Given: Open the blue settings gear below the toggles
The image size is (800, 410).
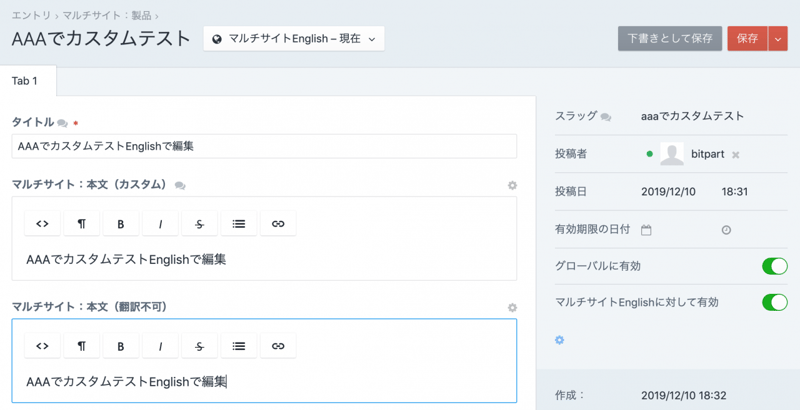Looking at the screenshot, I should coord(560,340).
